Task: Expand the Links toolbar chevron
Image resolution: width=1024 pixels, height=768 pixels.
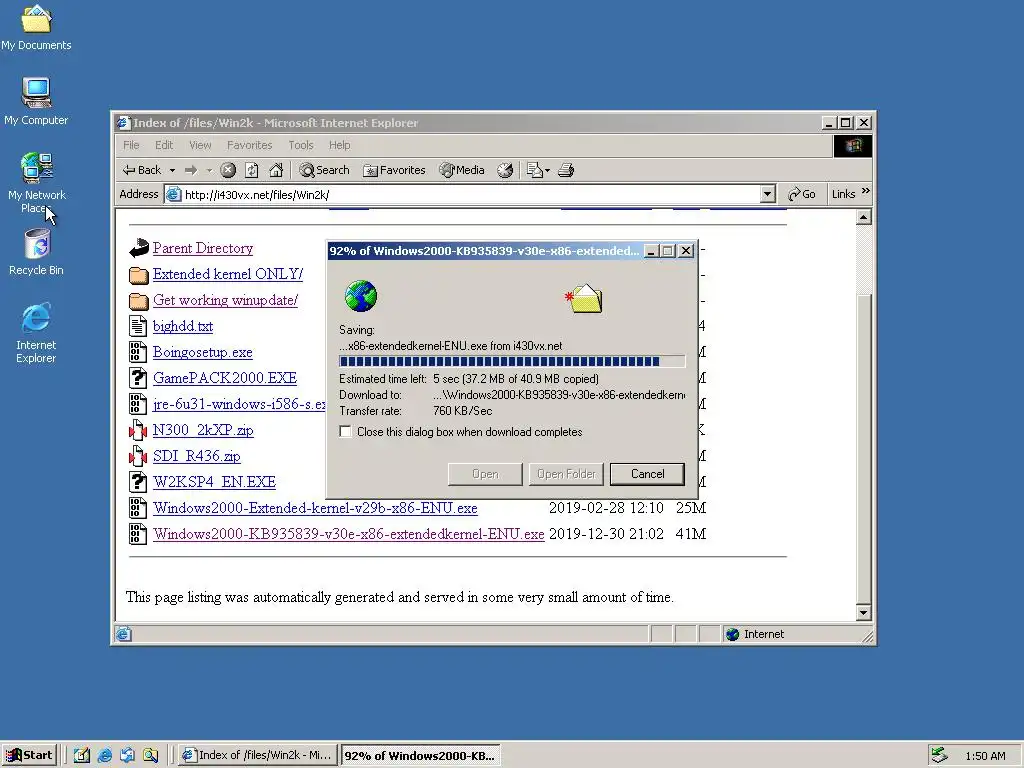Action: pos(866,191)
